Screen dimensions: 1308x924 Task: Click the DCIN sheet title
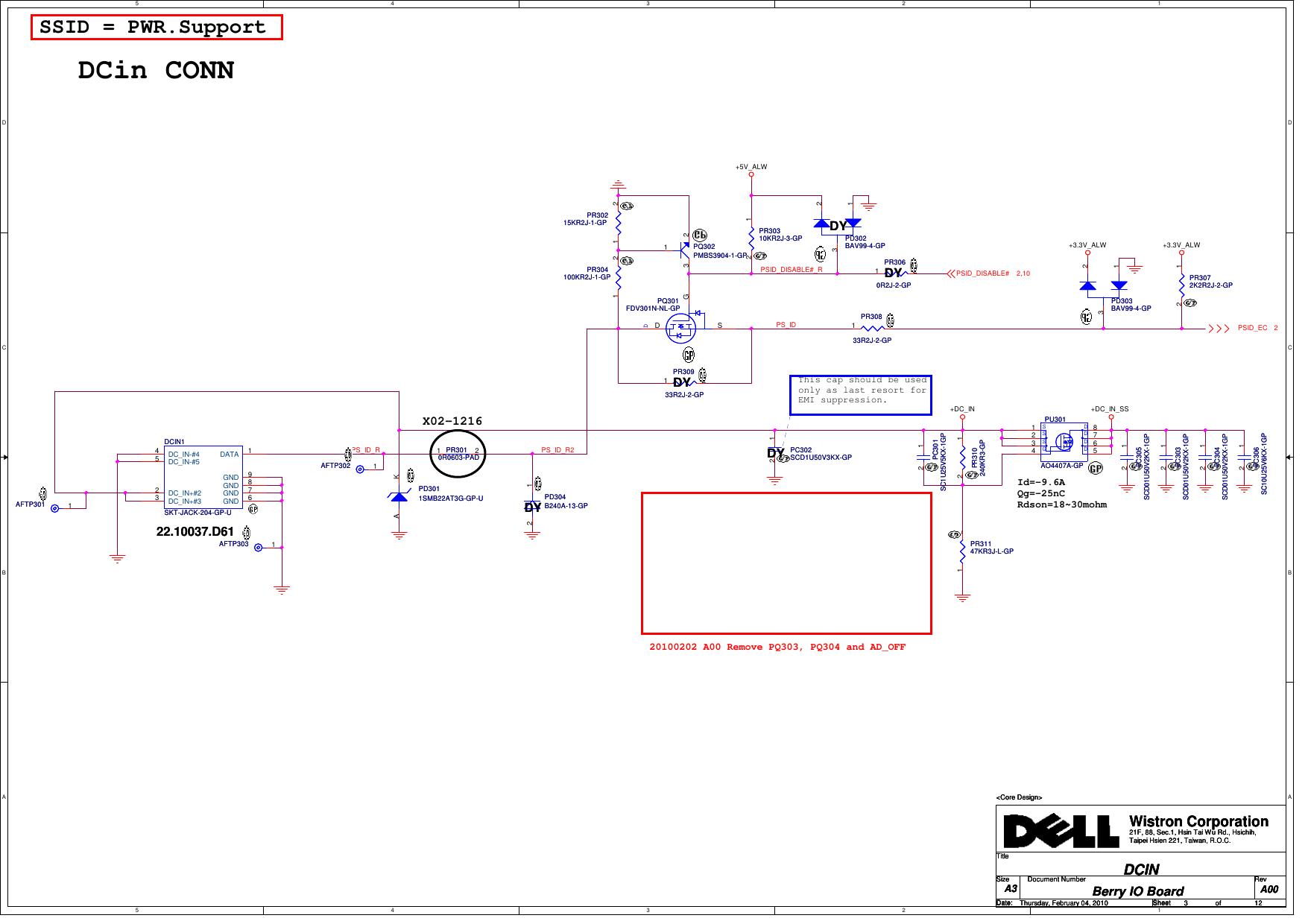coord(1142,870)
